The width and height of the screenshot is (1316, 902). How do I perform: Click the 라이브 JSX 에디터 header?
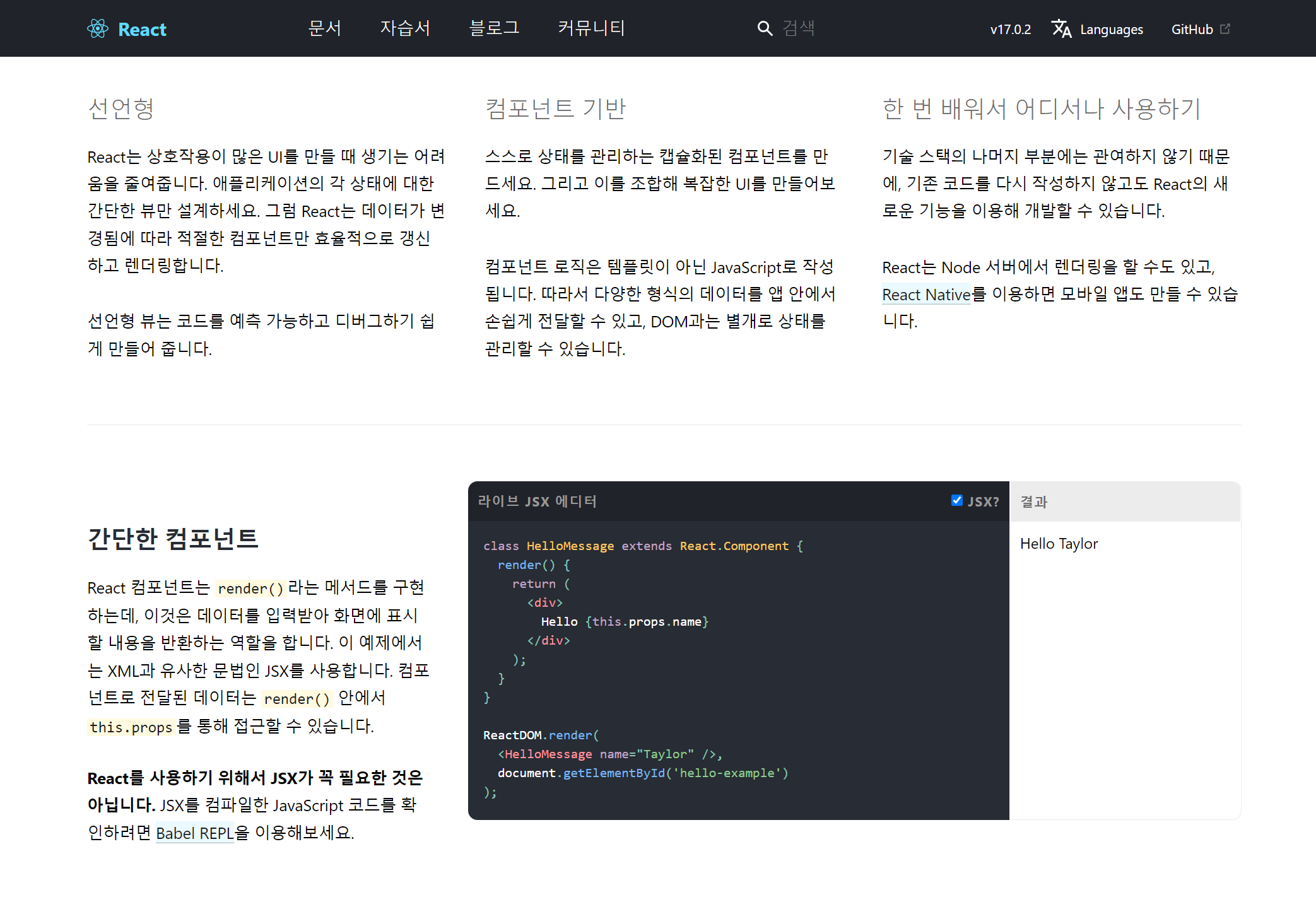[x=537, y=501]
